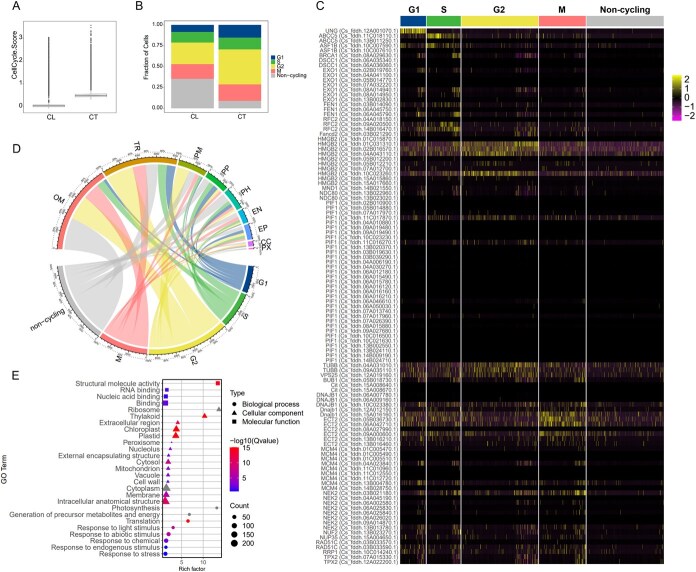Click the EP sector label on the chord diagram

(x=263, y=229)
